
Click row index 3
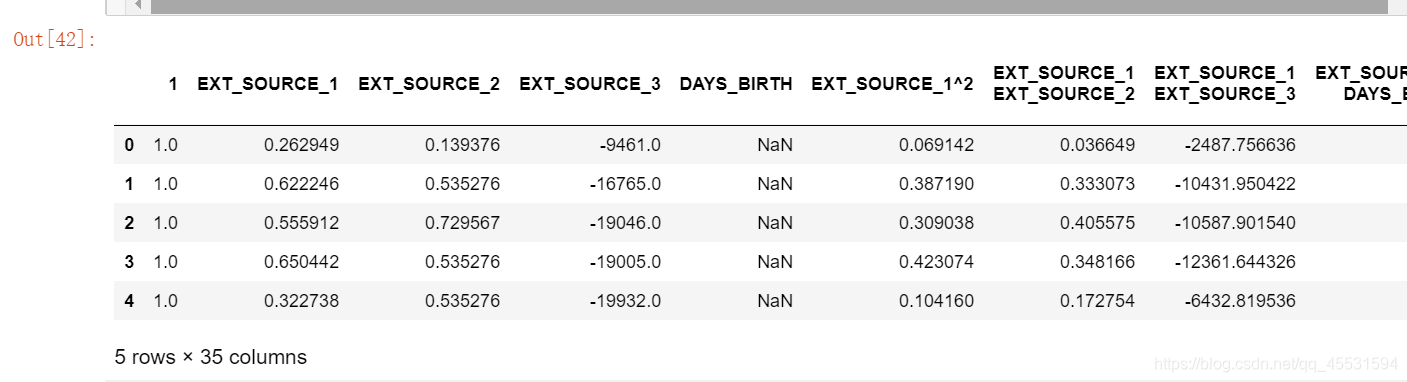click(129, 262)
